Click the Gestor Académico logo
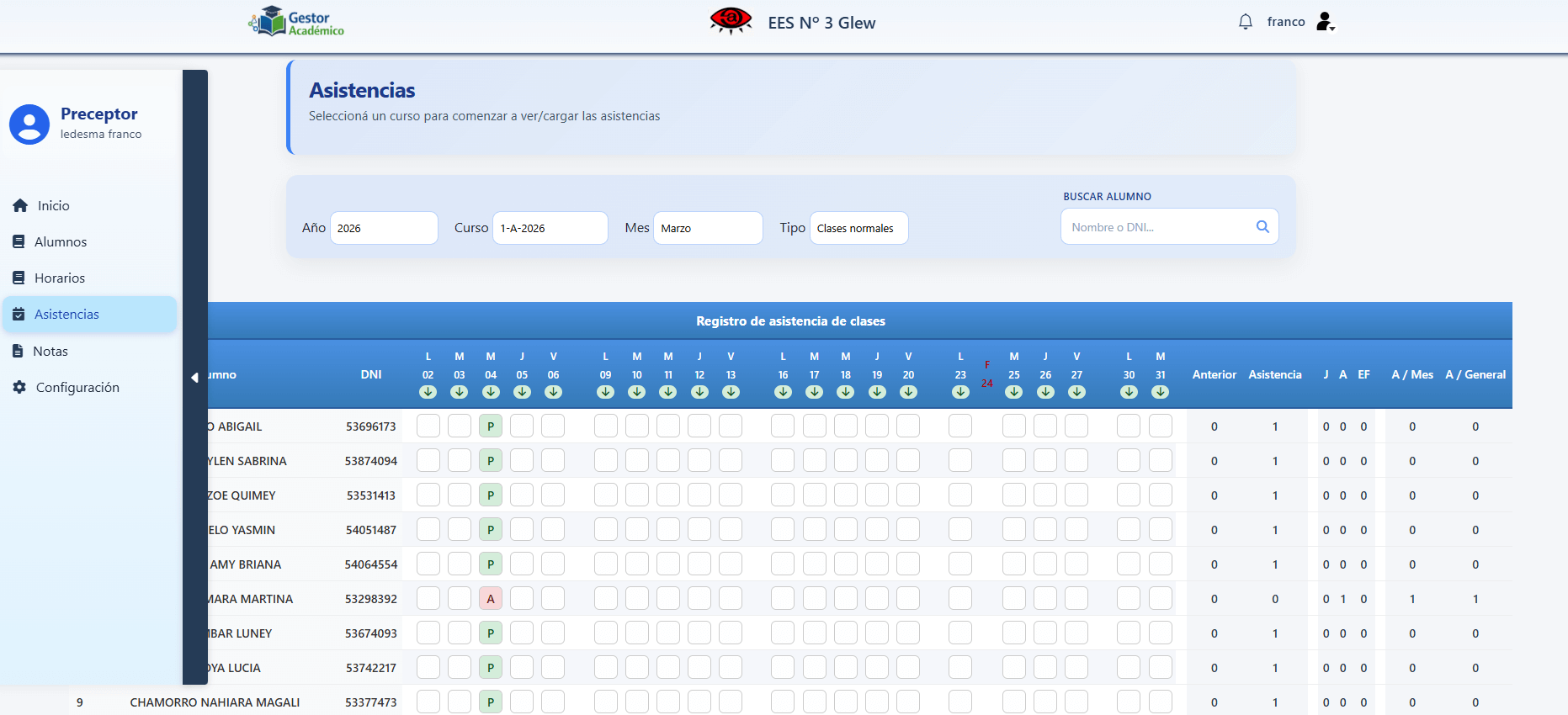 pos(296,22)
